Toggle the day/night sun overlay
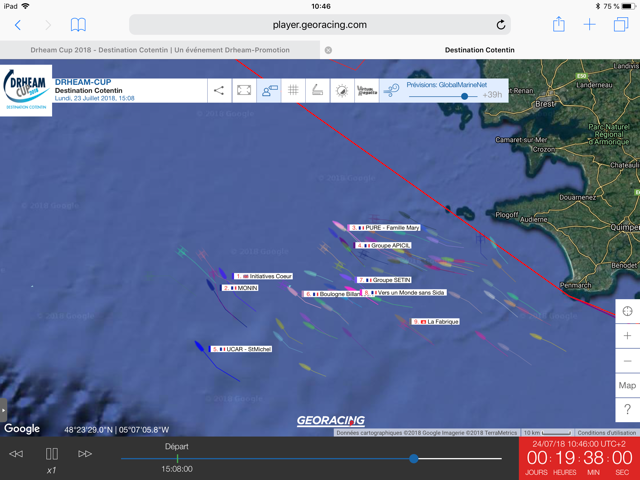Viewport: 640px width, 480px height. [x=342, y=90]
